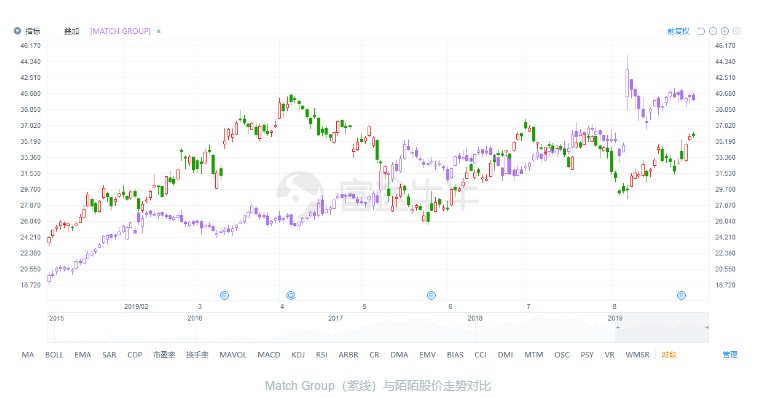Click the right handle of range selector
Viewport: 757px width, 397px height.
(x=706, y=327)
